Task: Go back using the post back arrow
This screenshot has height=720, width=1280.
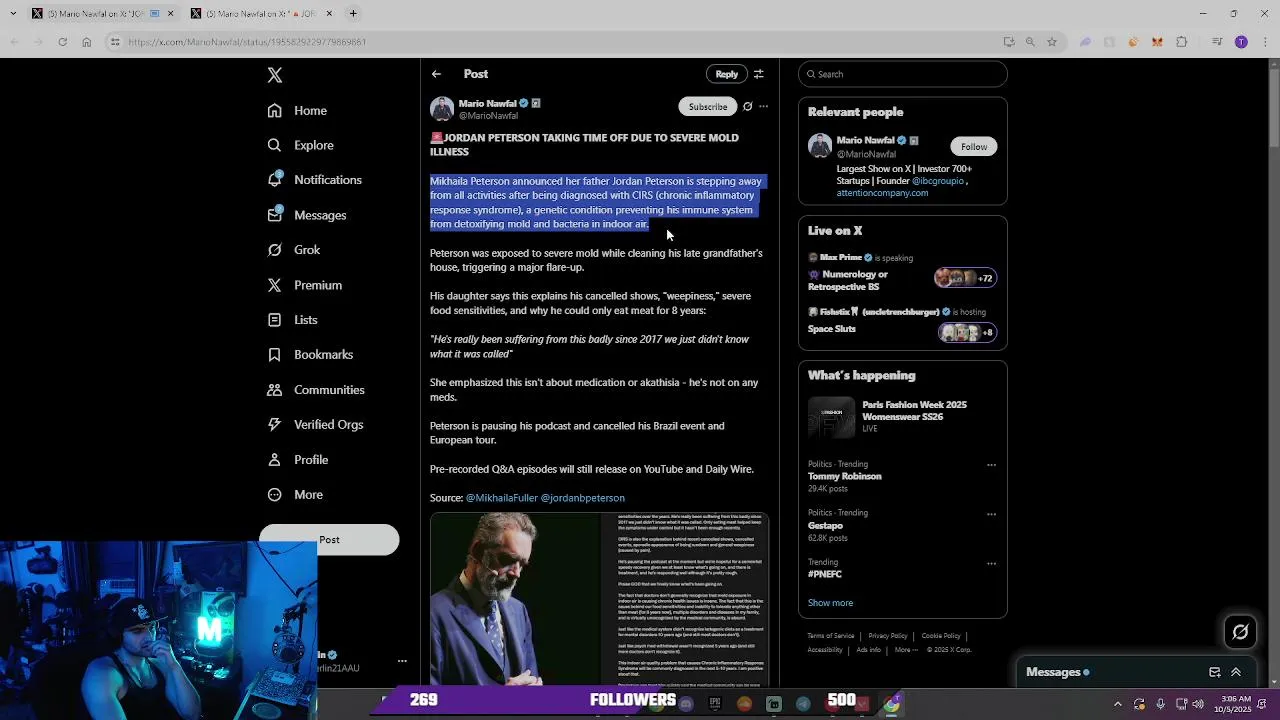Action: point(436,74)
